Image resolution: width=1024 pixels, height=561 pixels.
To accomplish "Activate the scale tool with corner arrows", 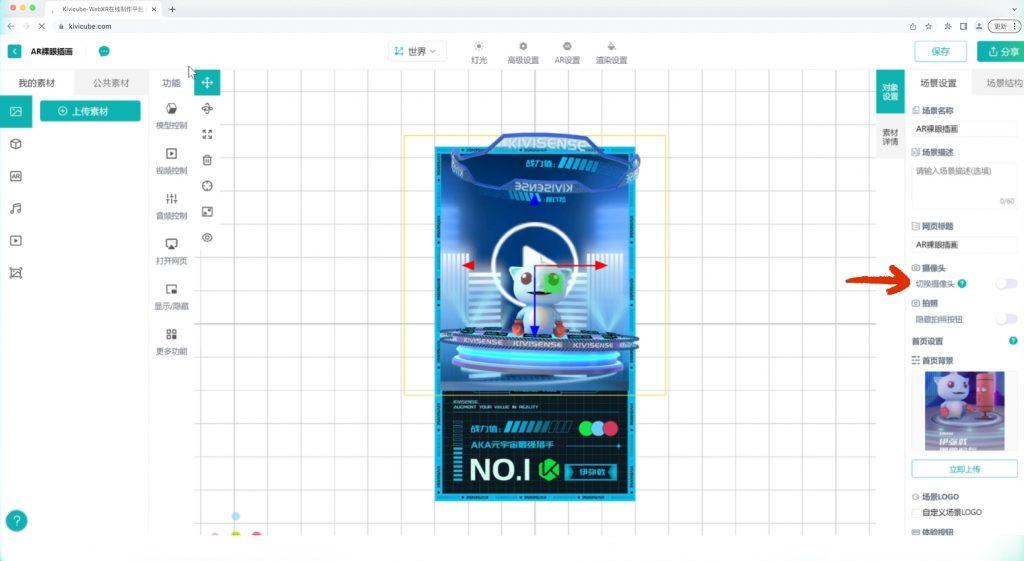I will [x=207, y=134].
